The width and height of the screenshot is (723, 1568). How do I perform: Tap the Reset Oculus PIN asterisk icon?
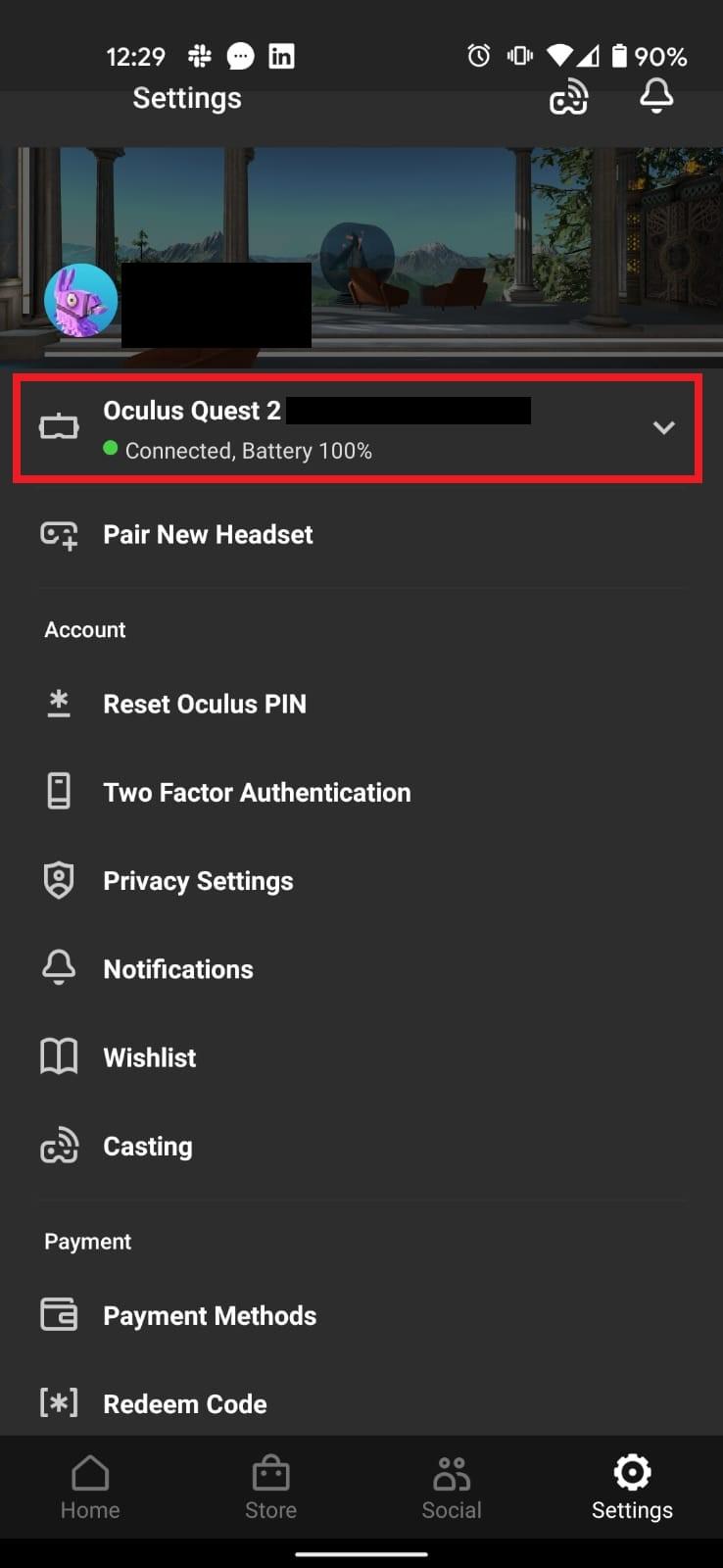59,704
